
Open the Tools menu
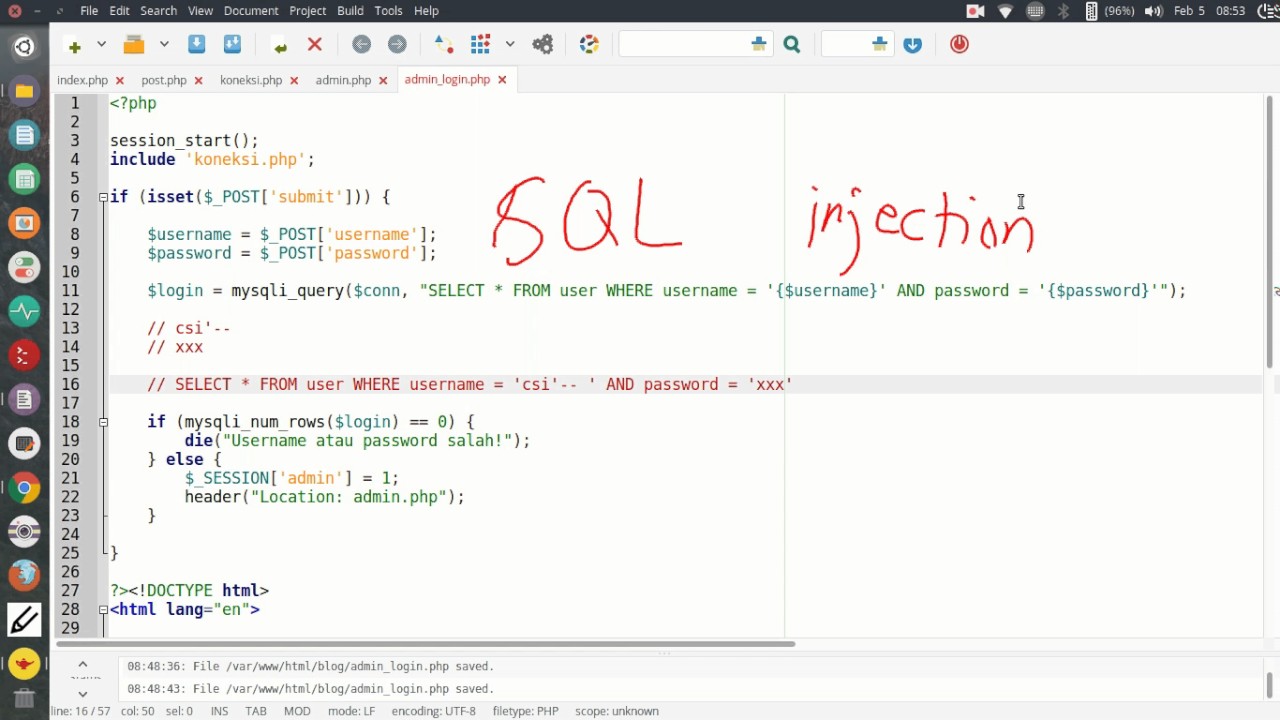click(x=388, y=11)
